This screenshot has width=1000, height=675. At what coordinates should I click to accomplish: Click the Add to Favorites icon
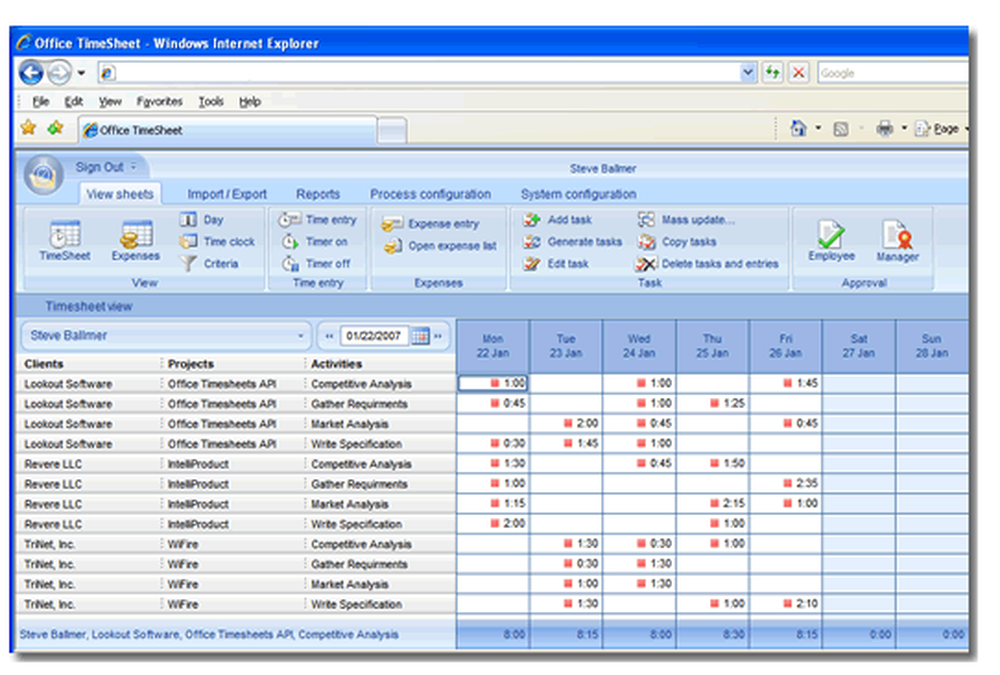(55, 128)
